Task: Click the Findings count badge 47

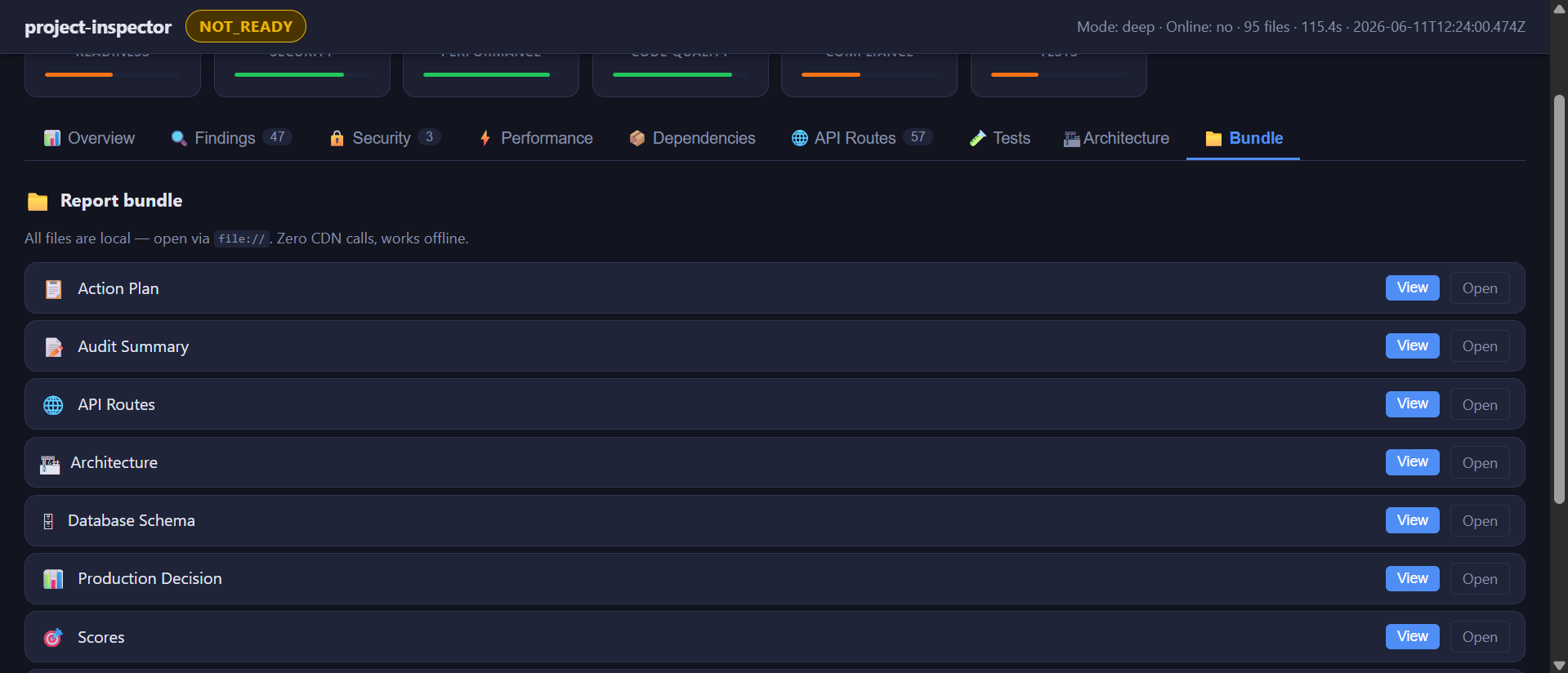Action: (x=278, y=137)
